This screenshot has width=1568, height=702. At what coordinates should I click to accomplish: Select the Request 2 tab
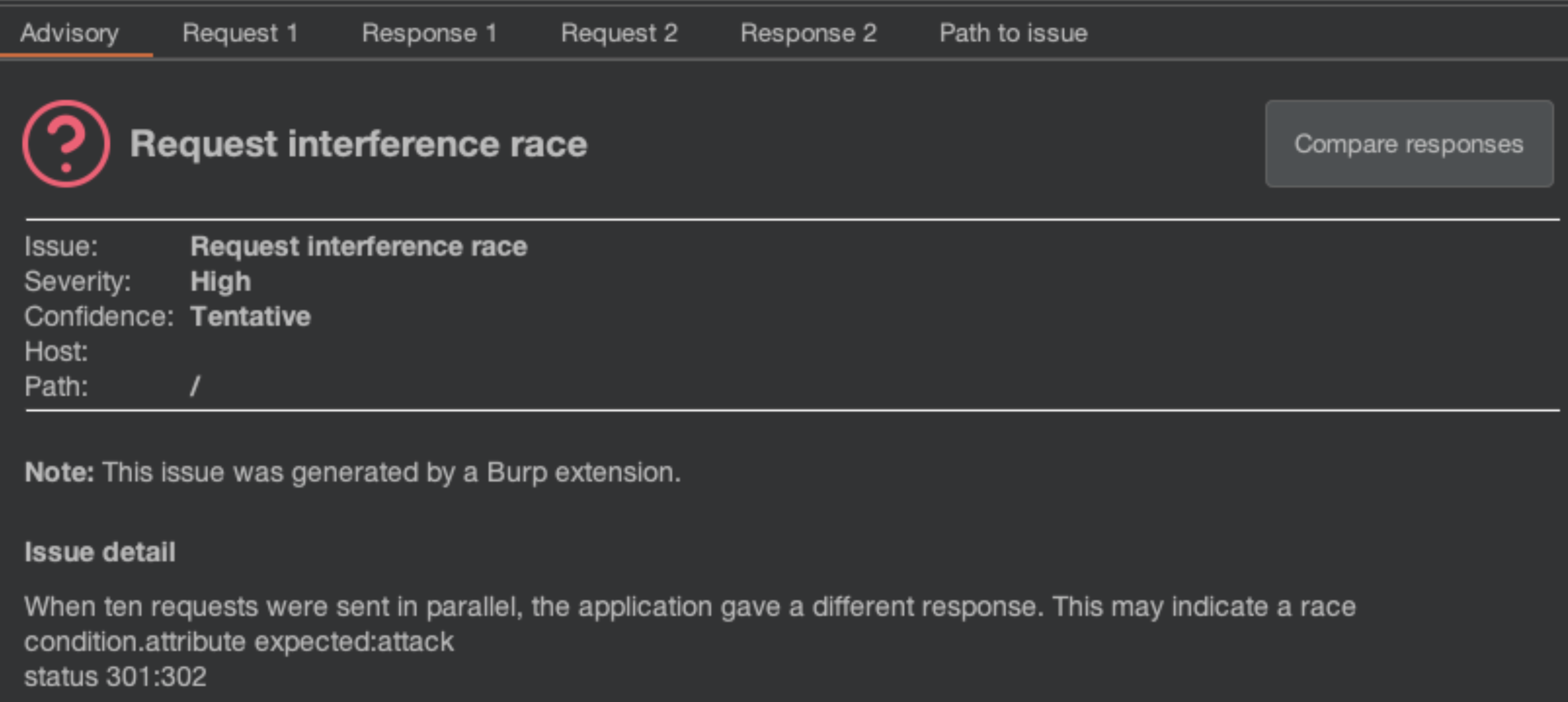618,33
